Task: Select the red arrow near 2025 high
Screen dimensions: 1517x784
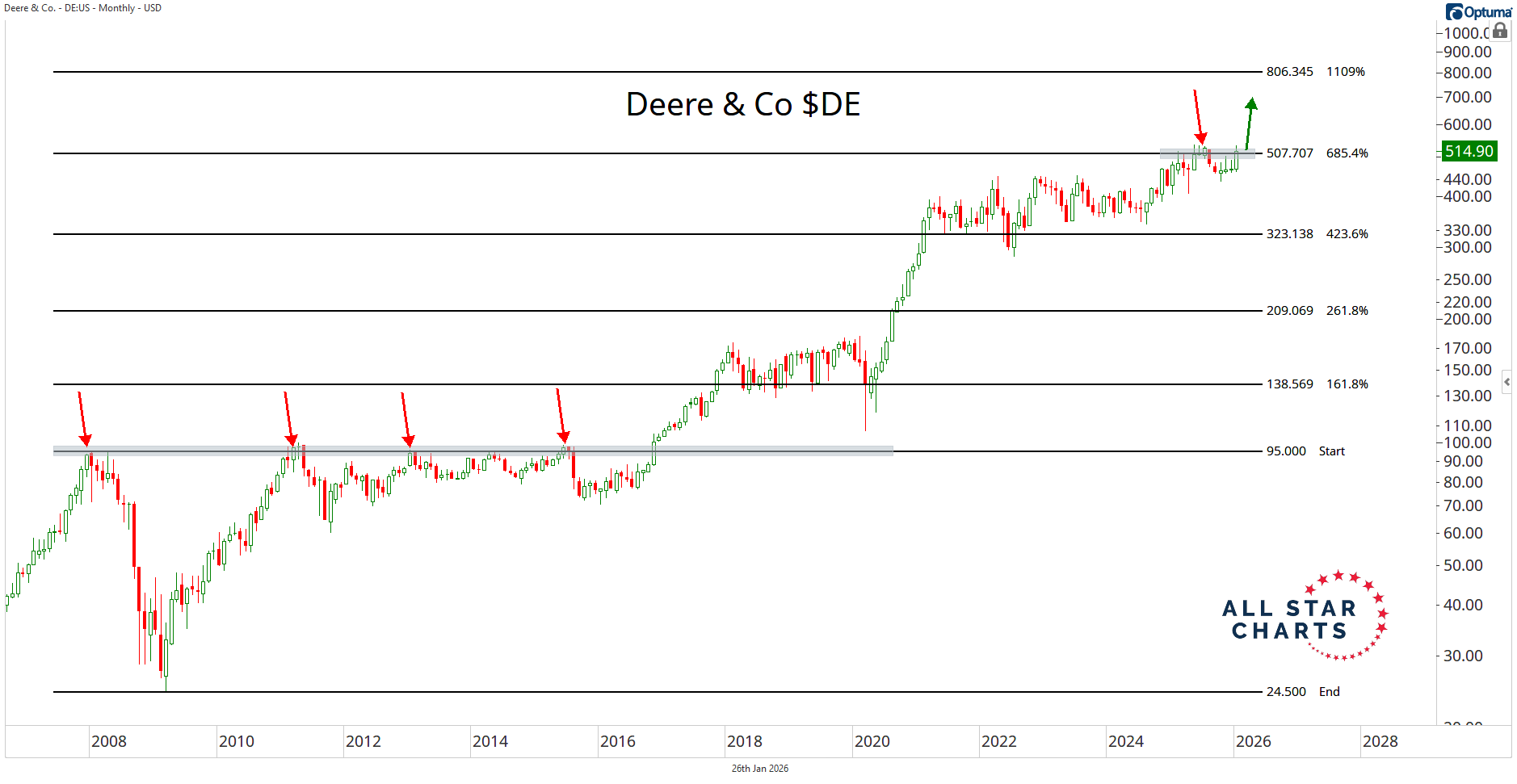Action: tap(1199, 118)
